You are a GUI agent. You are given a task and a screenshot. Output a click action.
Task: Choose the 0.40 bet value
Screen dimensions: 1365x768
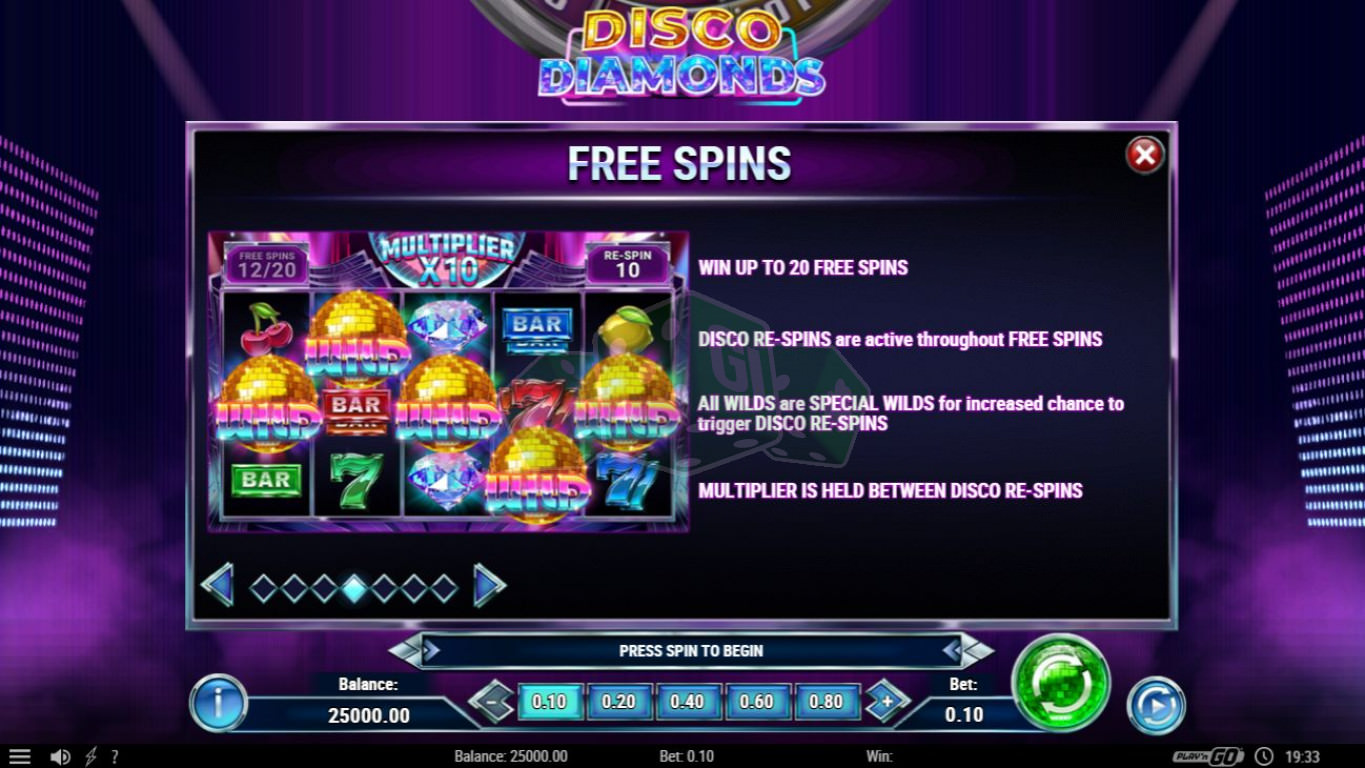coord(688,702)
